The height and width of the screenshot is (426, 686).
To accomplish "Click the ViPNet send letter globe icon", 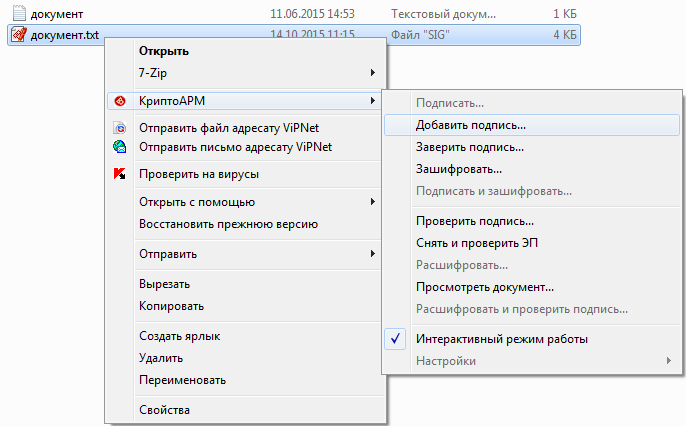I will [119, 147].
